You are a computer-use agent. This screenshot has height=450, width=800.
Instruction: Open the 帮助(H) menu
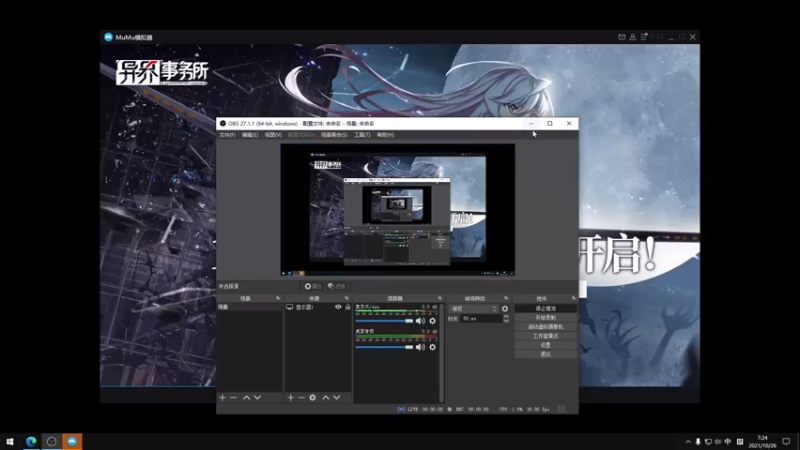point(385,135)
